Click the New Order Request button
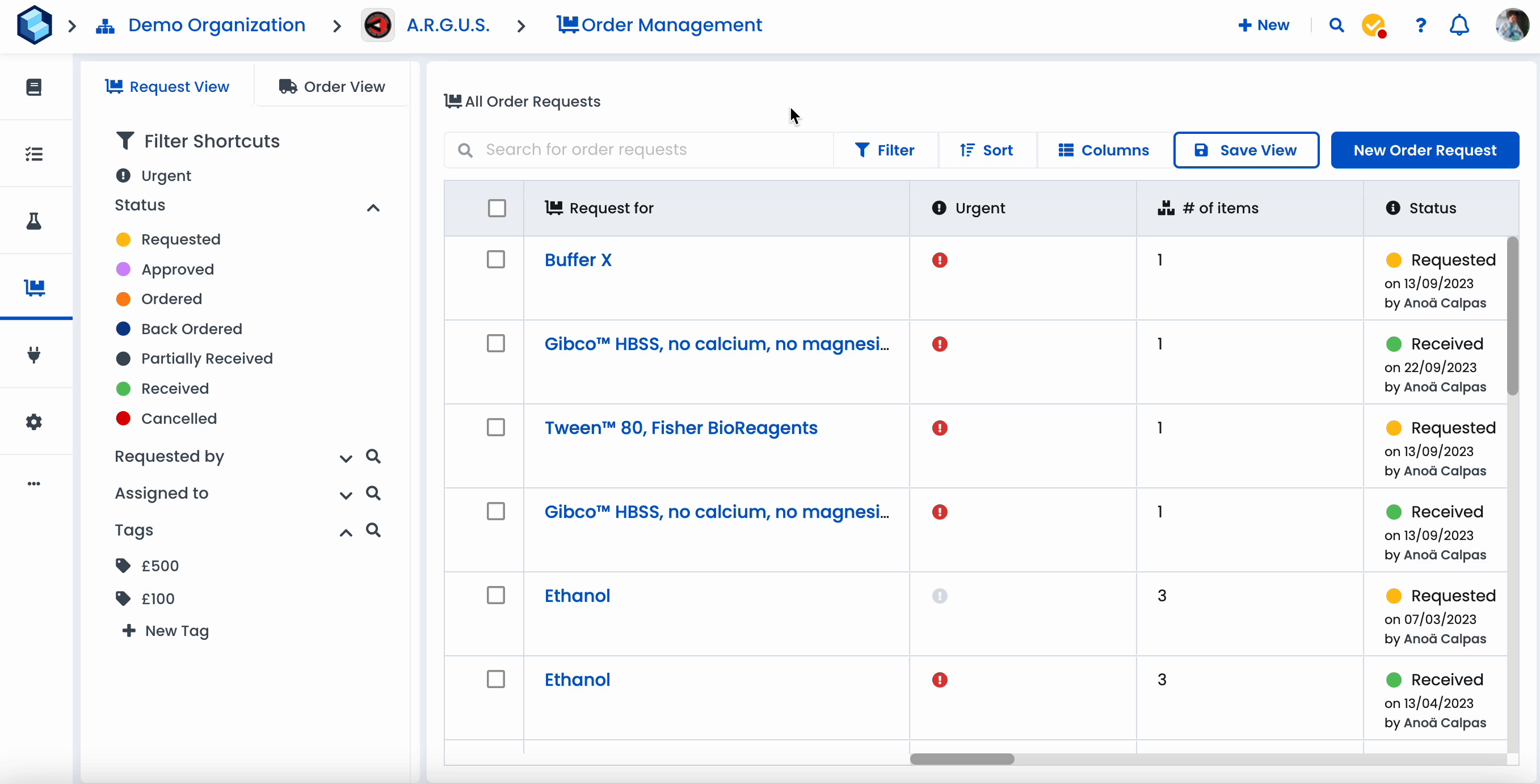The height and width of the screenshot is (784, 1540). (x=1425, y=150)
